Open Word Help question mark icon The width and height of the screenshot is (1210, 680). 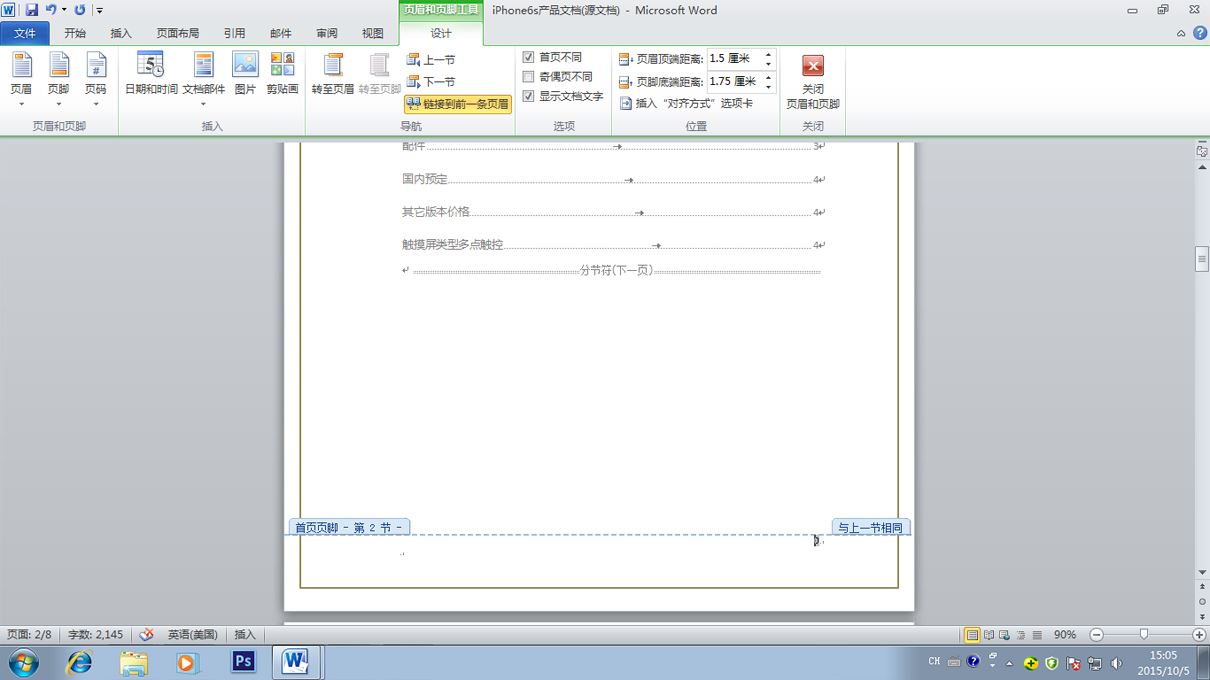[x=1198, y=33]
